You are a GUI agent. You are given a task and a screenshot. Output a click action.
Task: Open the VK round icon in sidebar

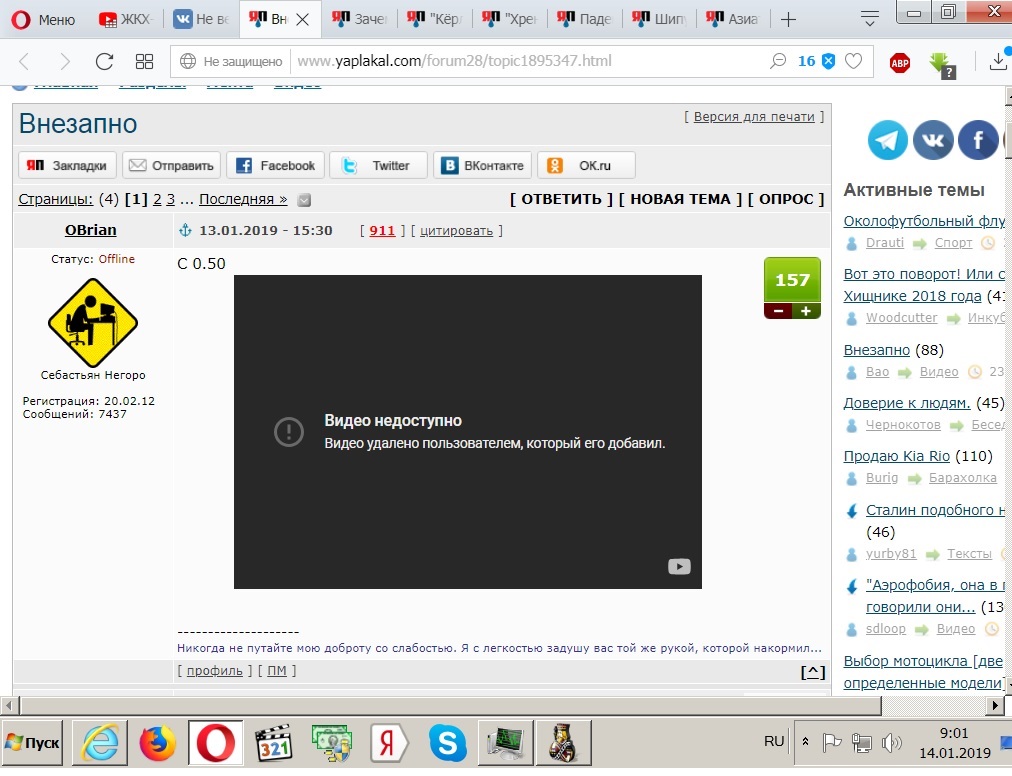pos(933,139)
